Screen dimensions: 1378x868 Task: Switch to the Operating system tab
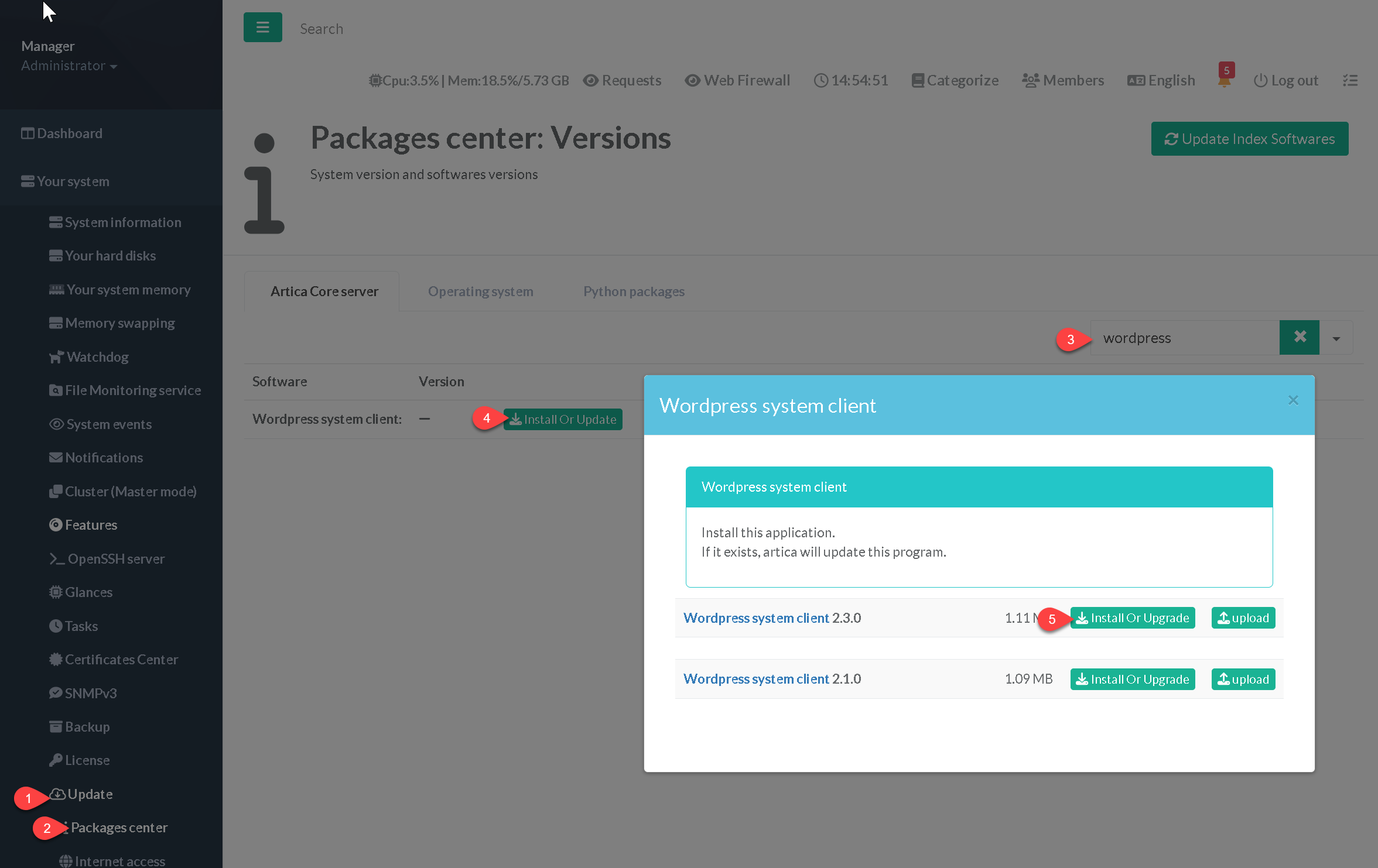(x=480, y=291)
